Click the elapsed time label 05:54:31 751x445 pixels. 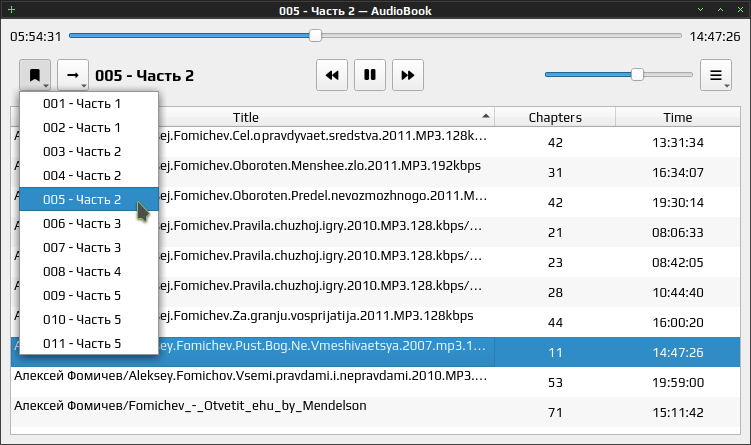click(x=36, y=36)
